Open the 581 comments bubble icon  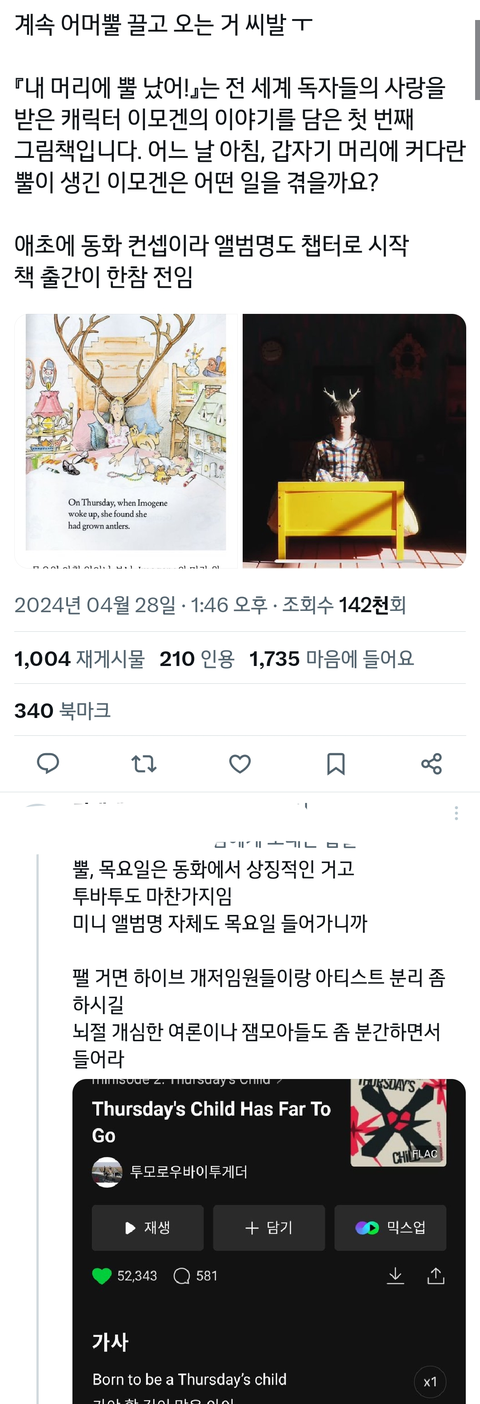(x=182, y=1275)
